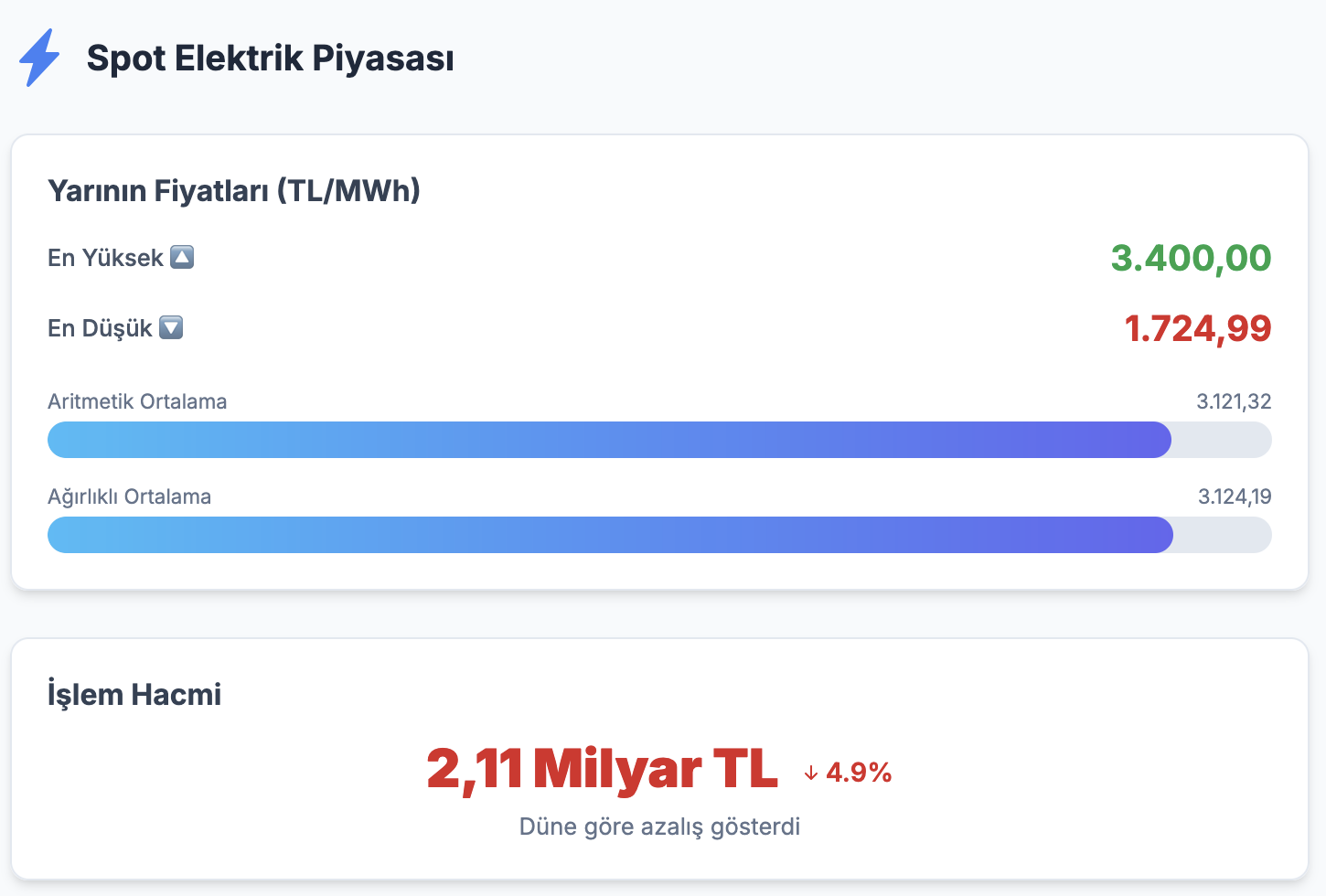1326x896 pixels.
Task: Click the İşlem Hacmi heading
Action: pyautogui.click(x=134, y=694)
